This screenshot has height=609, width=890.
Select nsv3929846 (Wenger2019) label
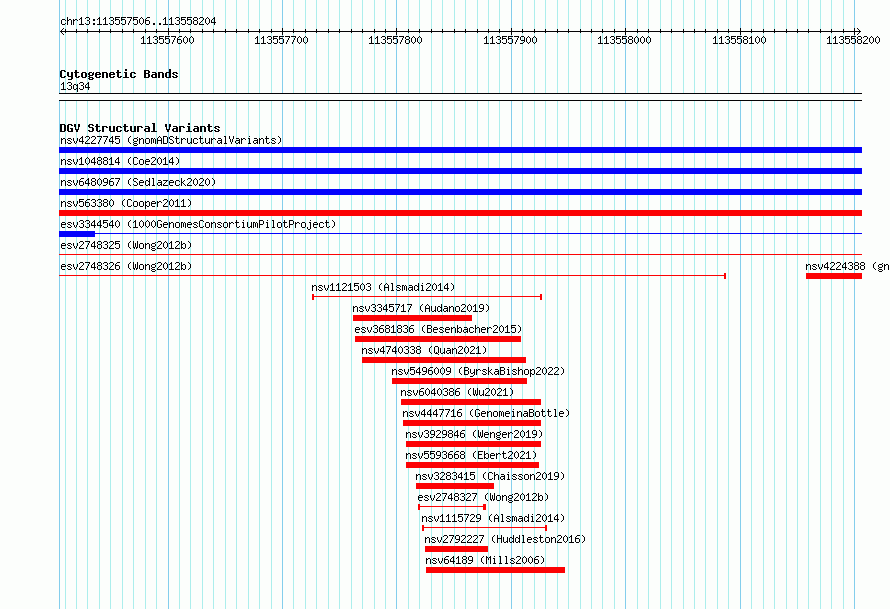pyautogui.click(x=474, y=434)
